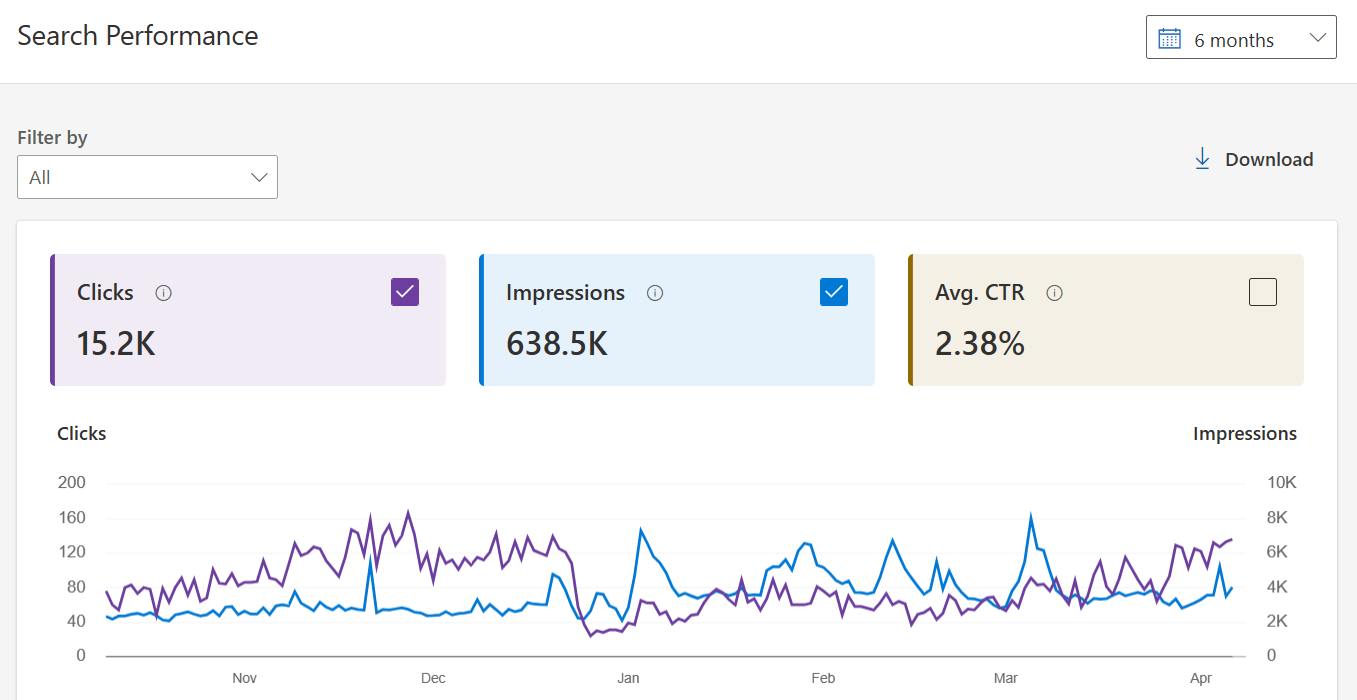
Task: Open the Clicks info icon
Action: (164, 293)
